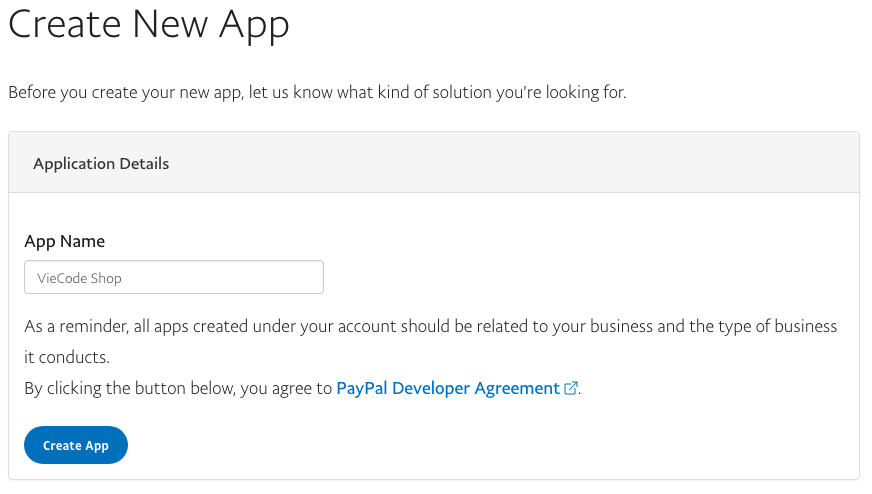Click 'Create' text inside the blue button
This screenshot has height=494, width=872.
tap(61, 445)
